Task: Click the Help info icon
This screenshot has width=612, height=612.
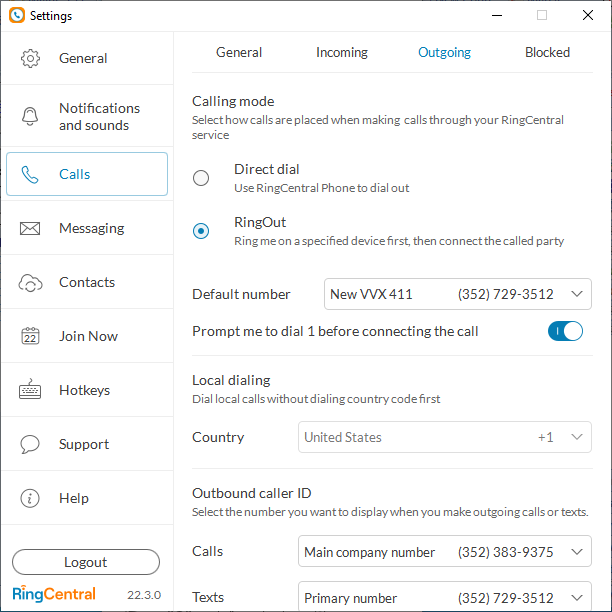Action: (30, 498)
